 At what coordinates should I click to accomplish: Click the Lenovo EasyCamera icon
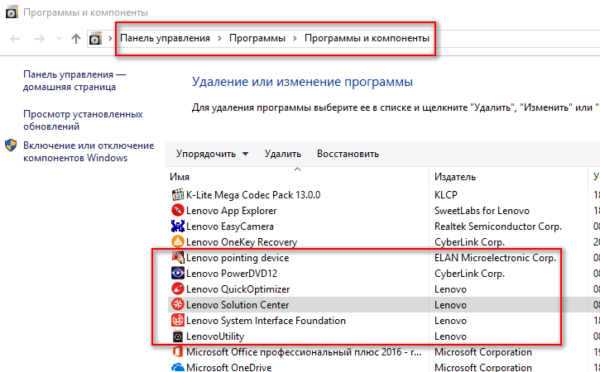coord(178,226)
